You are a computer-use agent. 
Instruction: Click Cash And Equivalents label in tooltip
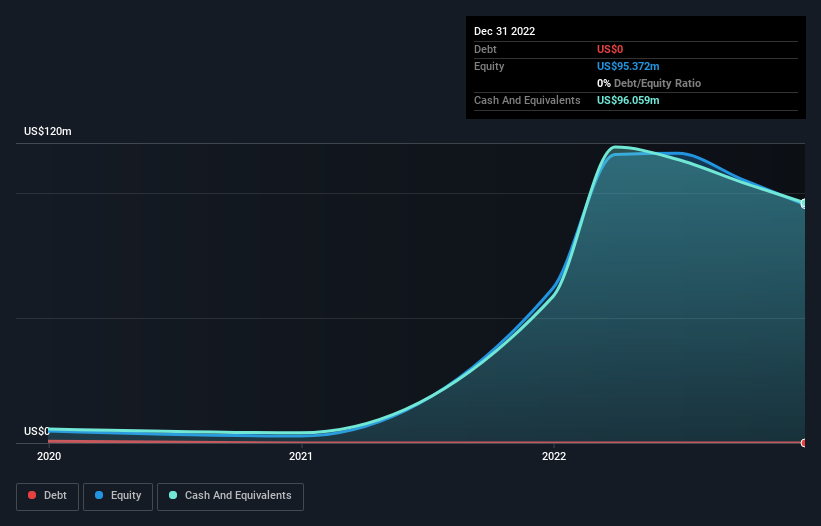pos(527,100)
